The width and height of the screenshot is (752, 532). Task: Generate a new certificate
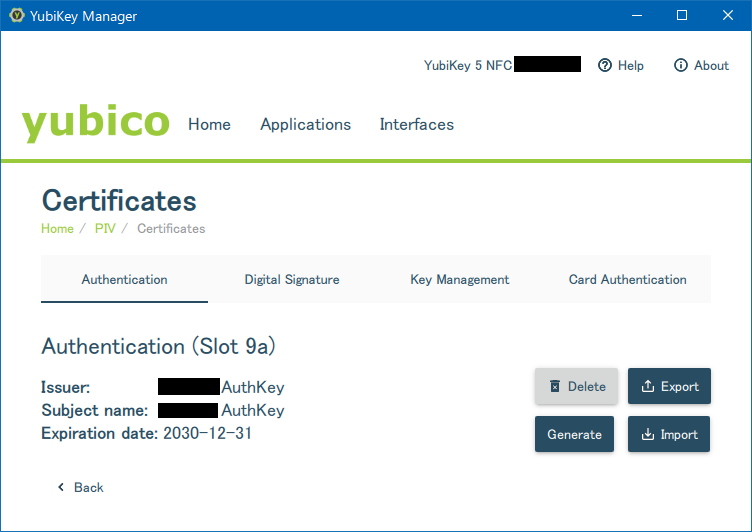574,434
